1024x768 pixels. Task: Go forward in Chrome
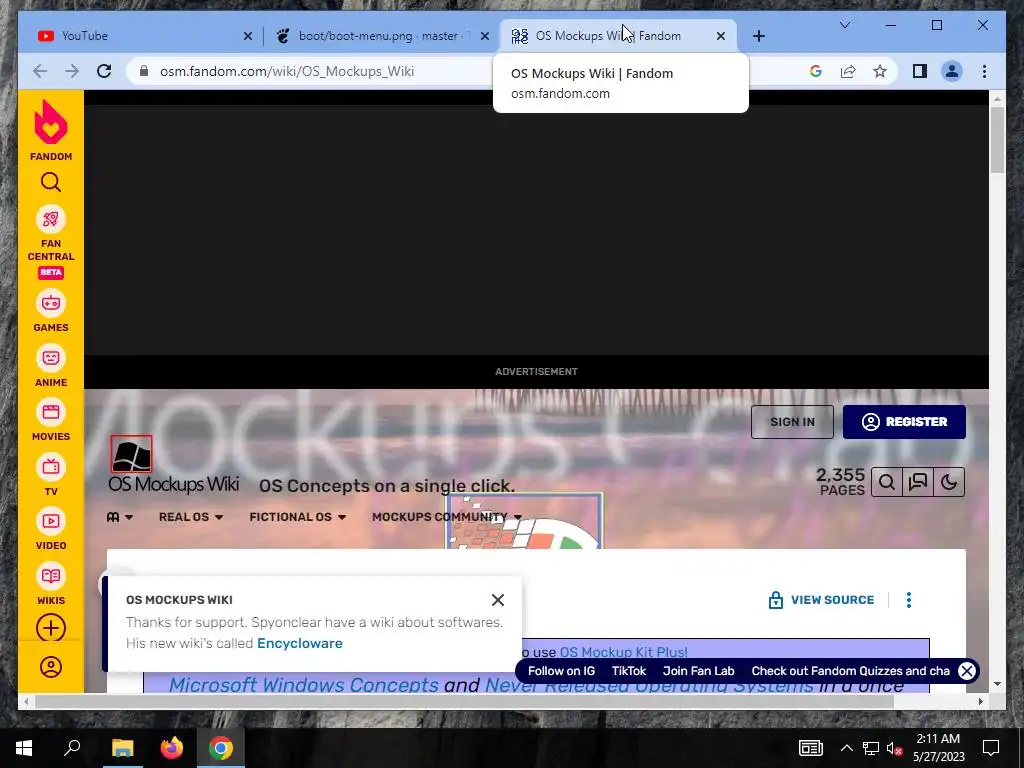[72, 71]
